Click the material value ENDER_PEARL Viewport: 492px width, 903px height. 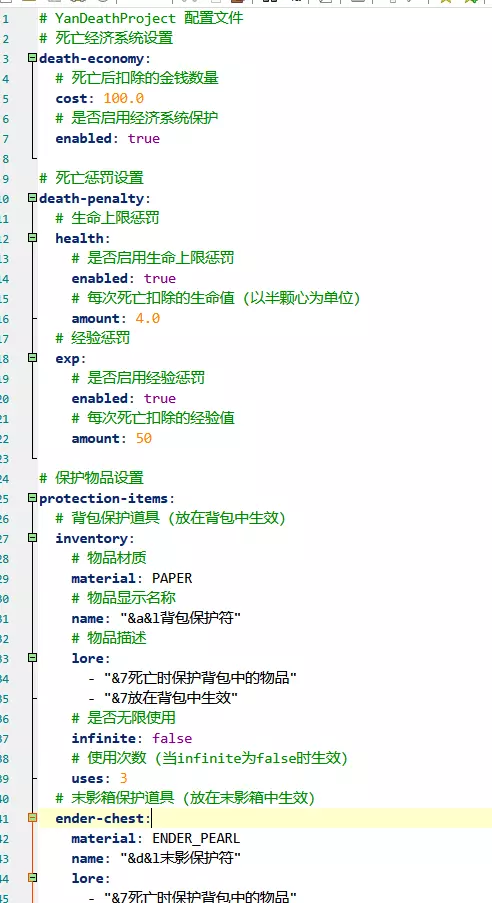(x=196, y=838)
